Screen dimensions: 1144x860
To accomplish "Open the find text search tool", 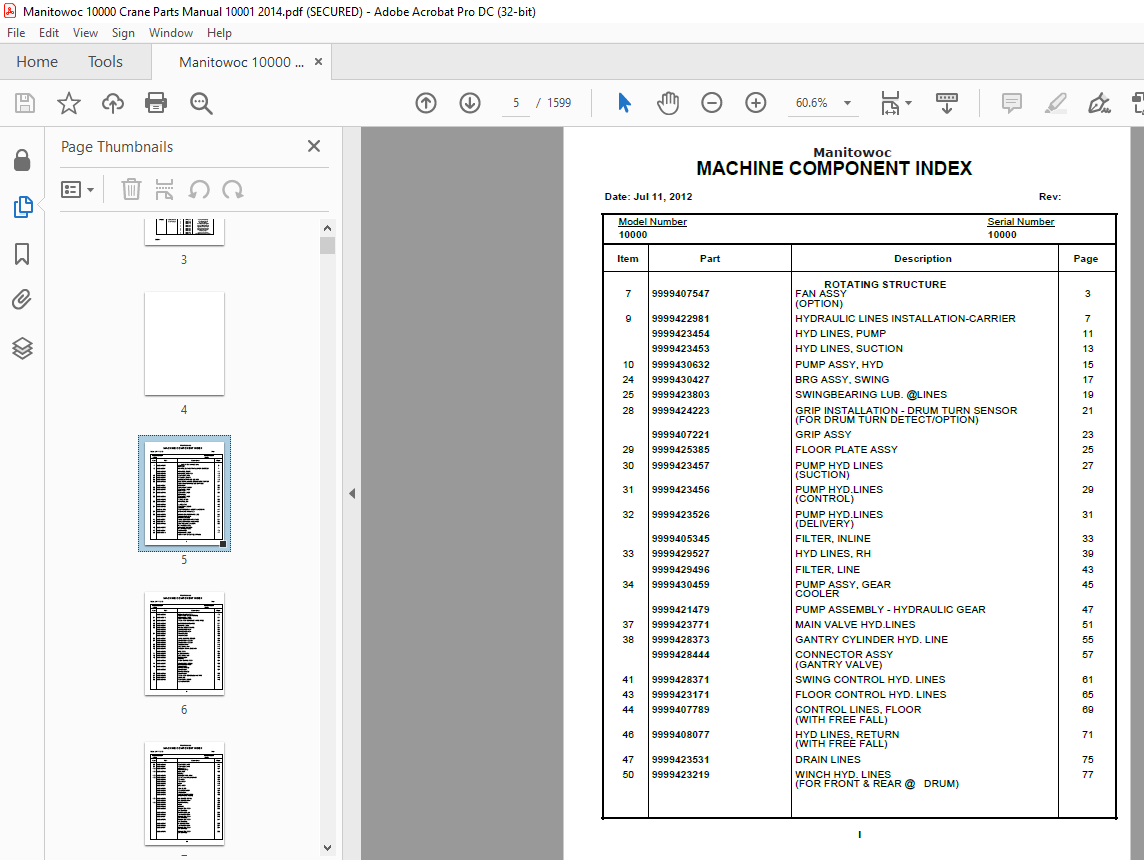I will (x=201, y=103).
